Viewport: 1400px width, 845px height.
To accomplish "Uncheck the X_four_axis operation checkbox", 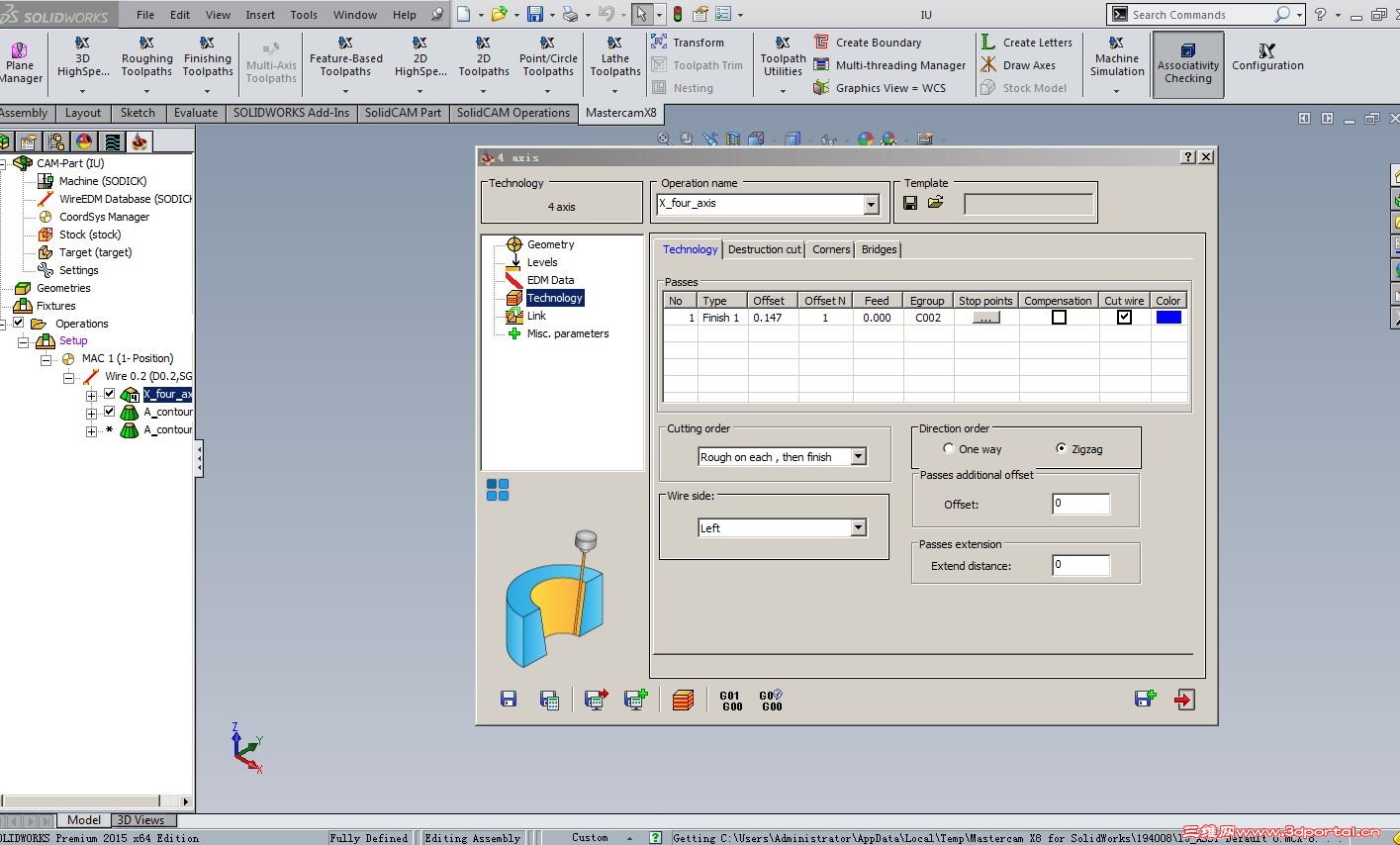I will (110, 394).
